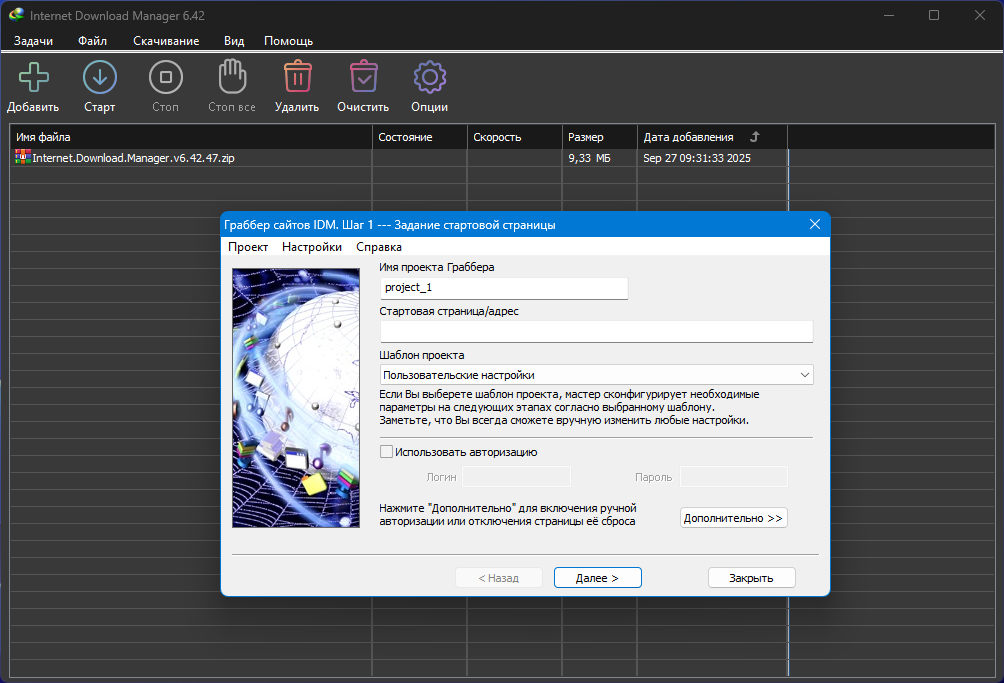Screen dimensions: 1004x683
Task: Enable the Использовать авторизацию checkbox
Action: pos(387,452)
